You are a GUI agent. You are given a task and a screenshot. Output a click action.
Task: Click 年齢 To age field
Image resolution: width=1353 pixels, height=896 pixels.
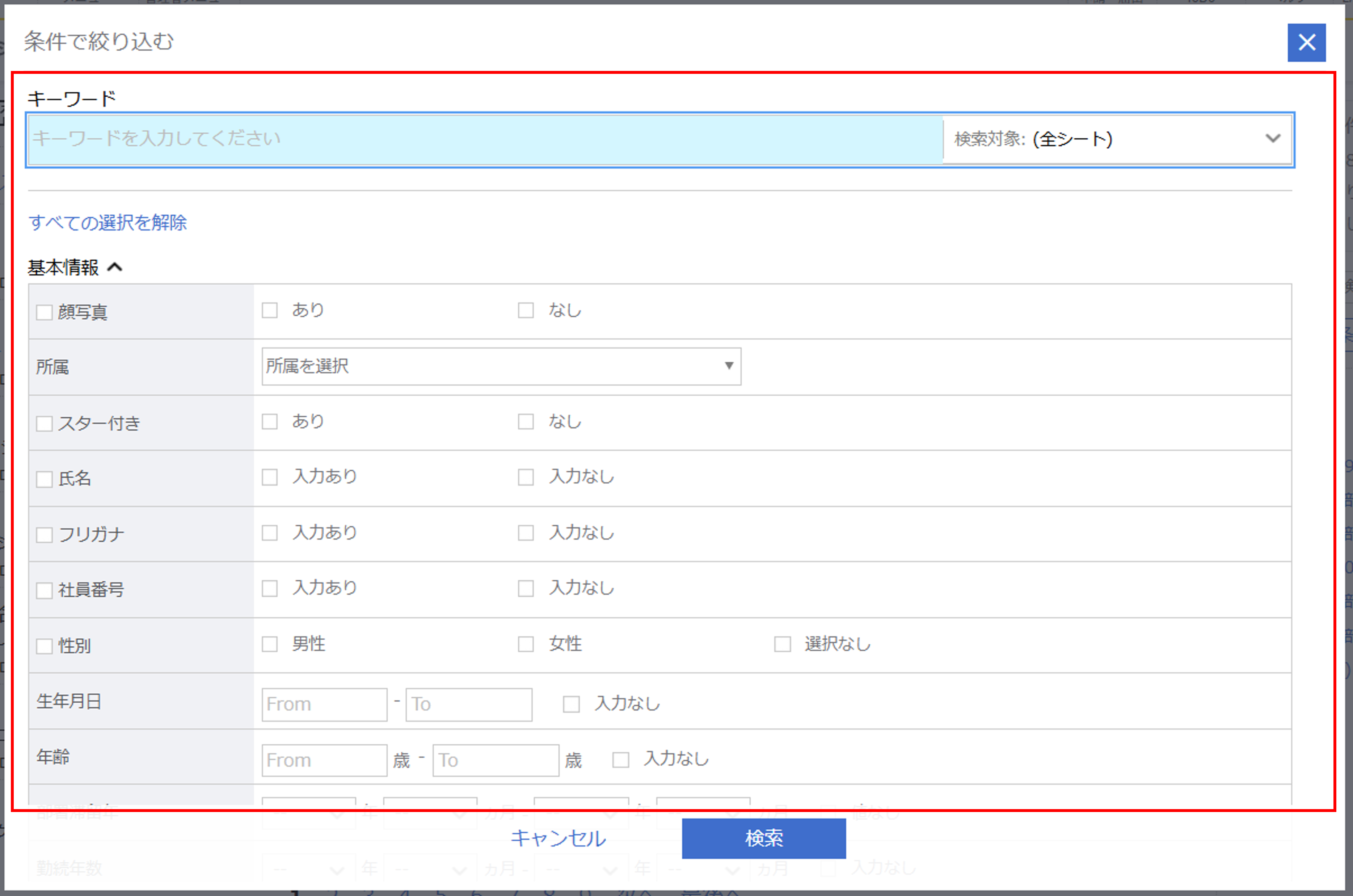pyautogui.click(x=495, y=760)
